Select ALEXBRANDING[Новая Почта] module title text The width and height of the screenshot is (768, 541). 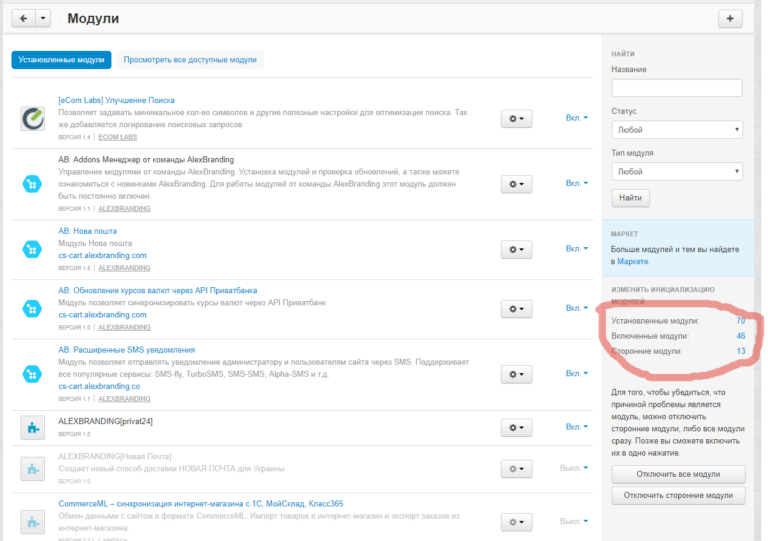coord(115,456)
